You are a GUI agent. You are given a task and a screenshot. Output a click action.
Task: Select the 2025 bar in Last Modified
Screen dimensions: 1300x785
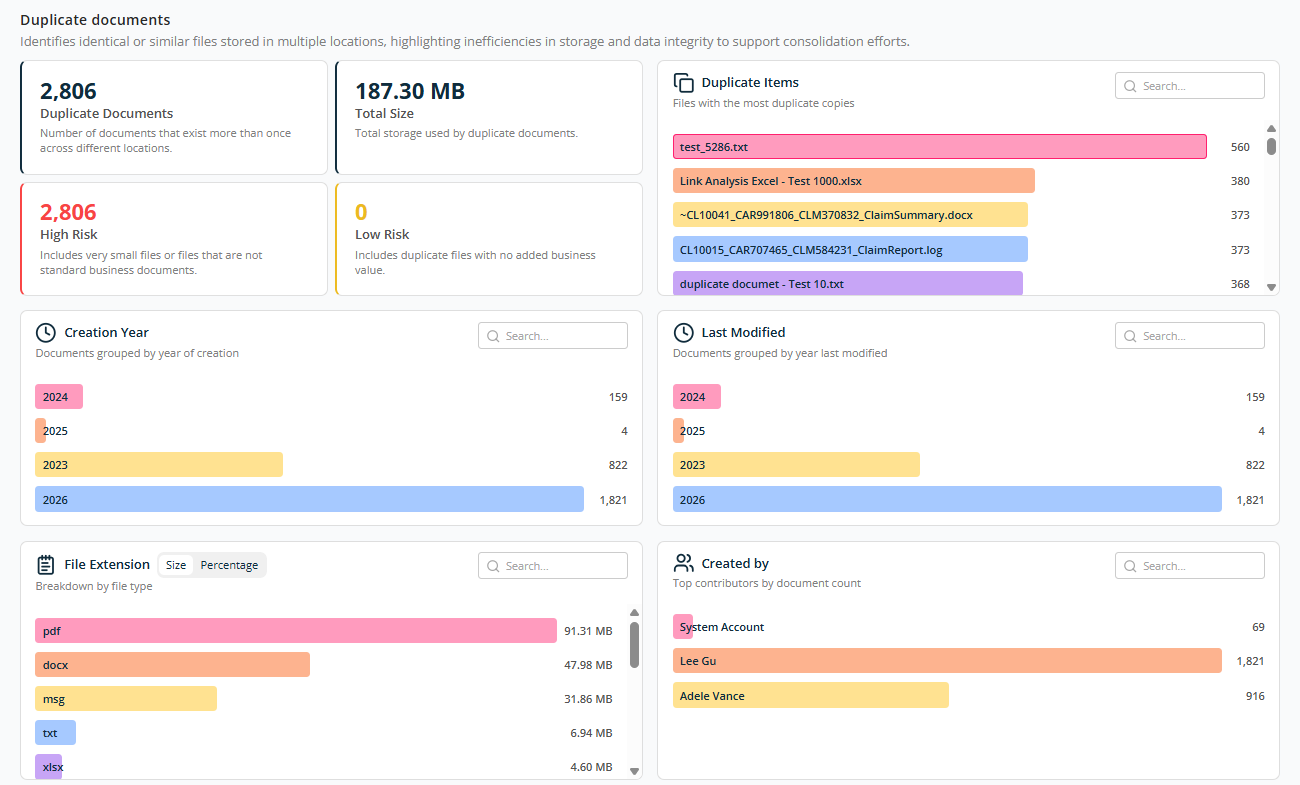pos(679,431)
